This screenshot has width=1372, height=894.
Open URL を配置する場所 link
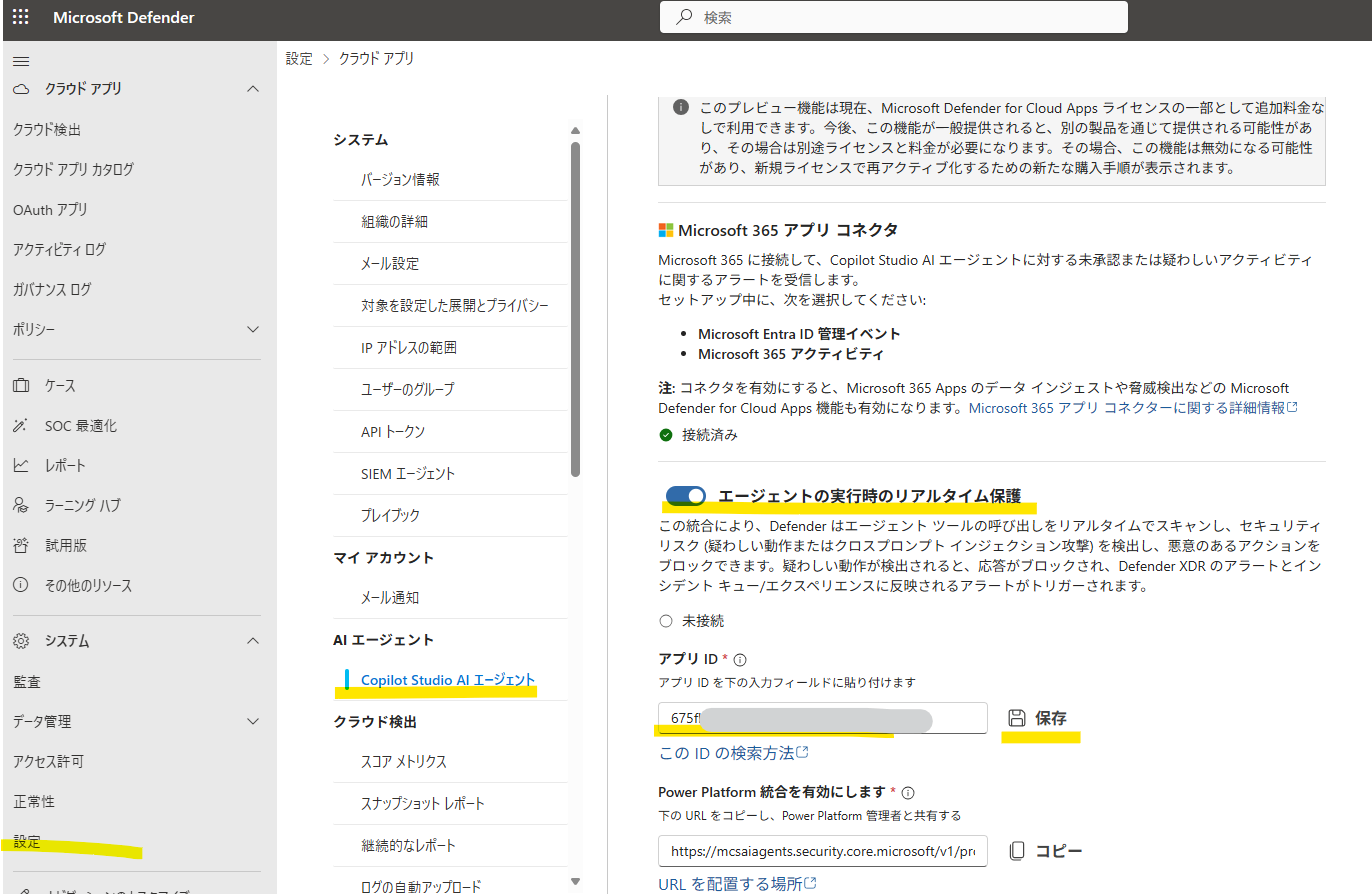pos(738,884)
